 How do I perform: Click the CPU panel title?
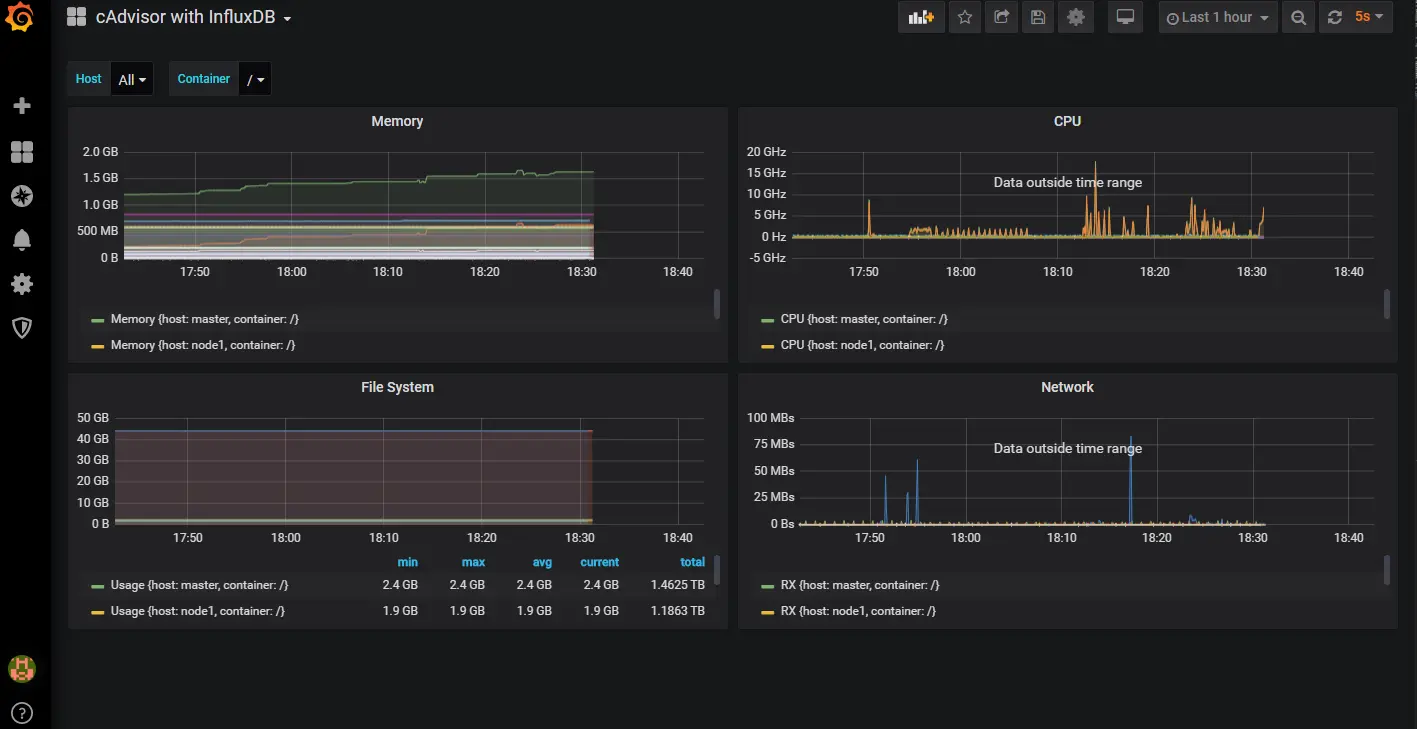pyautogui.click(x=1067, y=121)
